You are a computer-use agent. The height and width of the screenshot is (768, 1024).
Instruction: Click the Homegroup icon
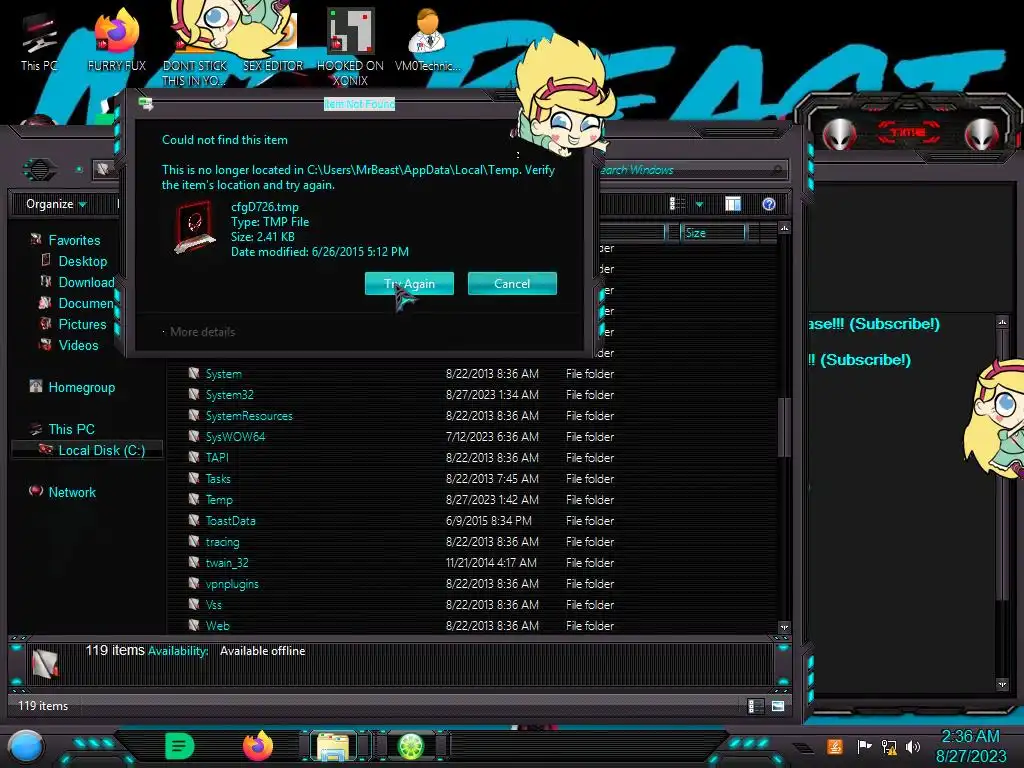(x=36, y=387)
